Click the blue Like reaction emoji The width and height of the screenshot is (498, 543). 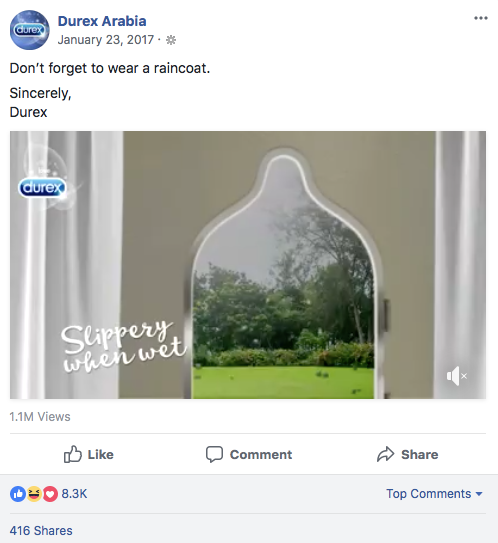click(x=18, y=494)
